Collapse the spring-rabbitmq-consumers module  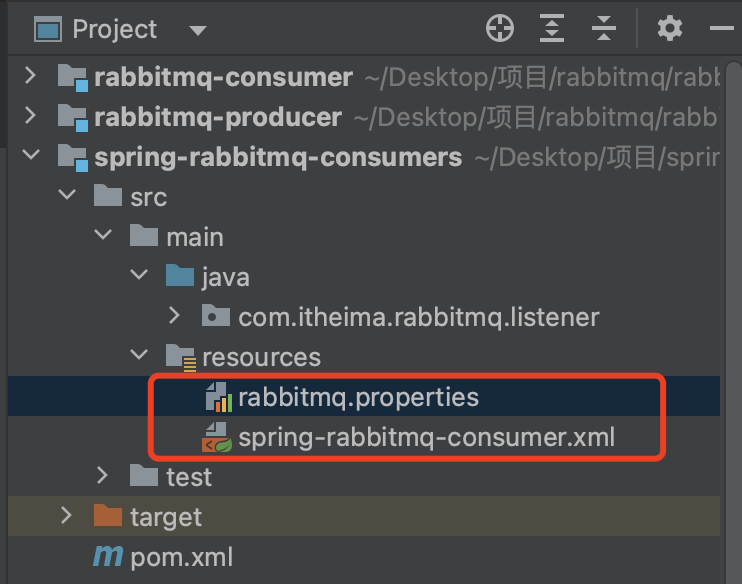click(x=30, y=156)
